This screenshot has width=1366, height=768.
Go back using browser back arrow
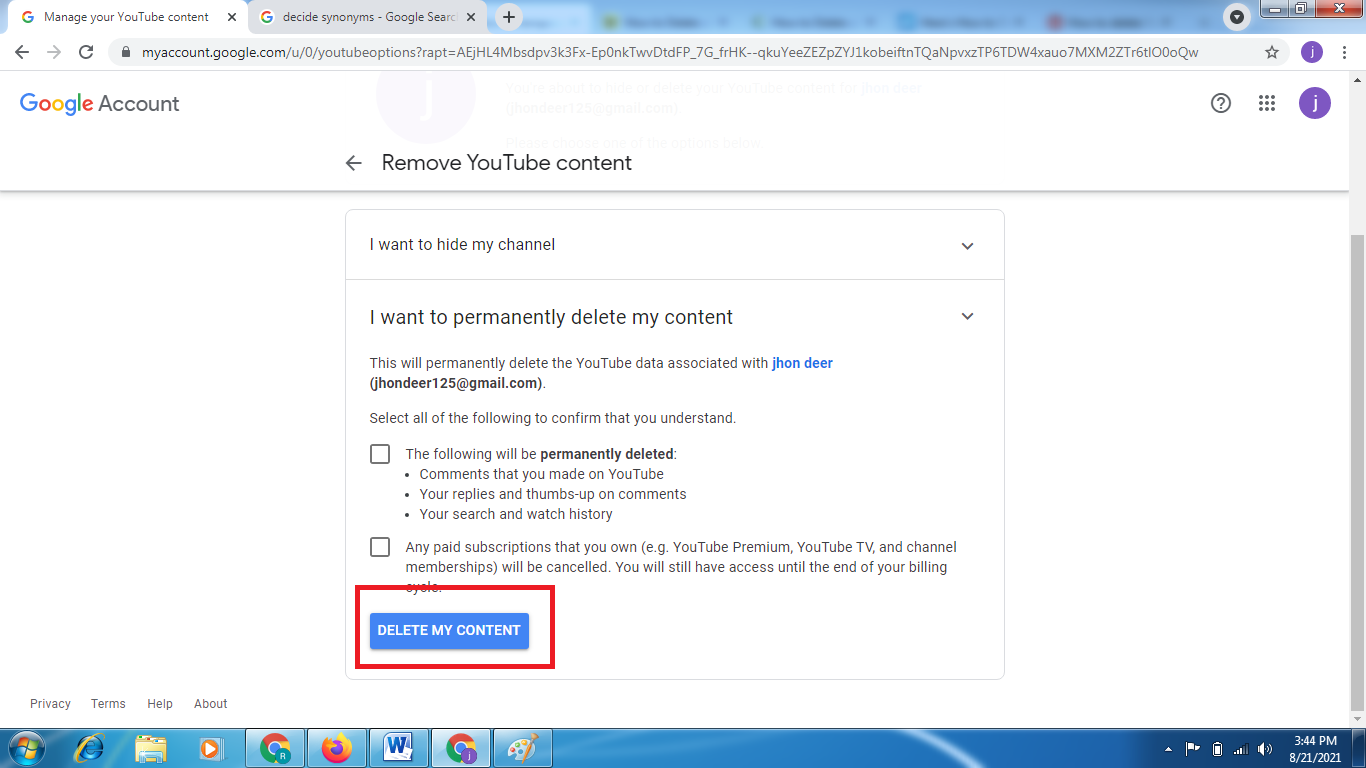tap(22, 52)
